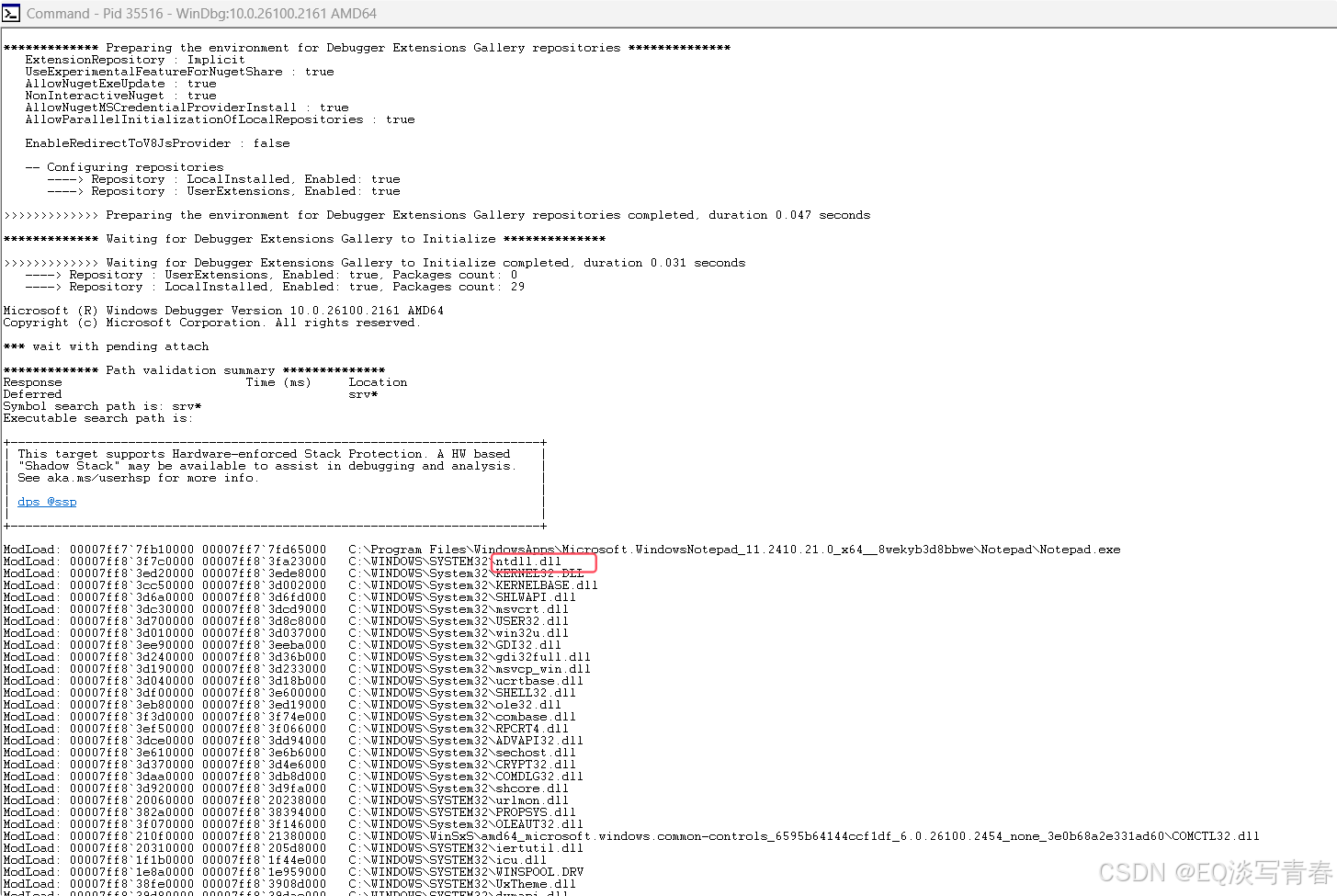Select ExtensionRepository : Implicit setting line

pos(135,60)
